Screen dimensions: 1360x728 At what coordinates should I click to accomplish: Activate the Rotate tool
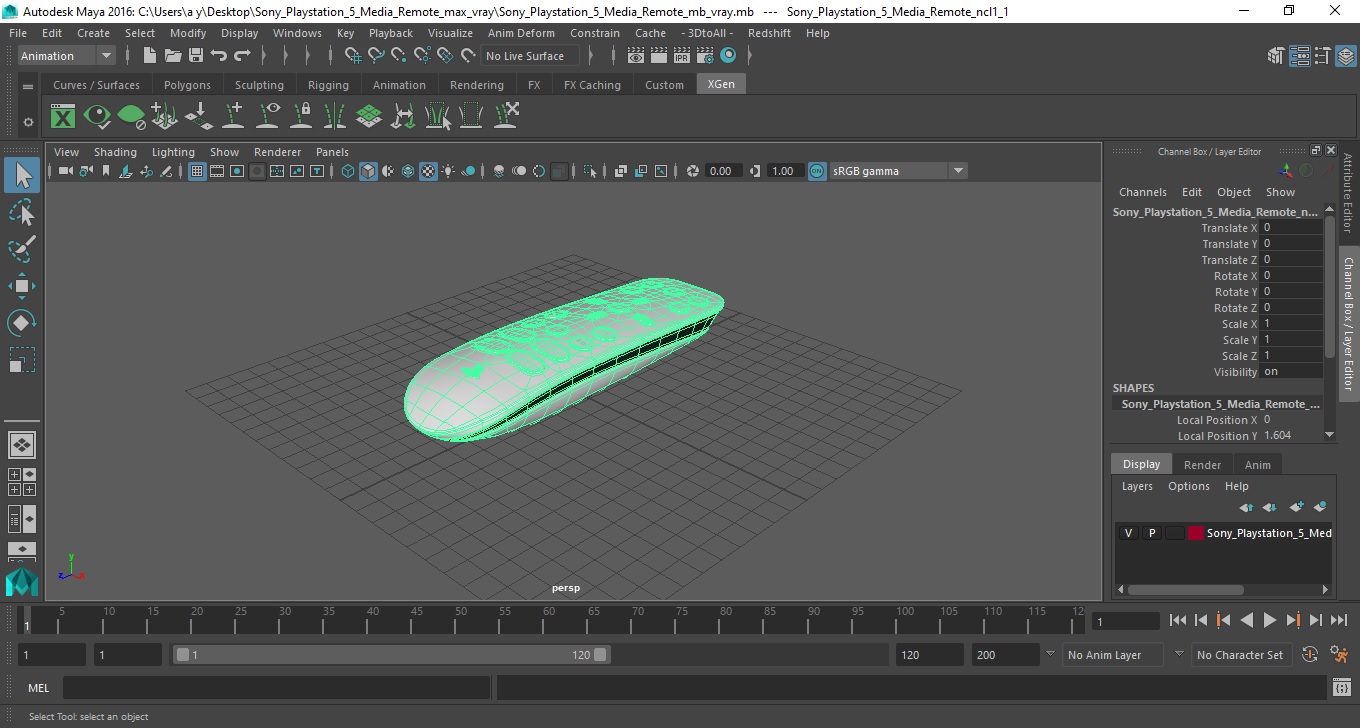[x=22, y=323]
